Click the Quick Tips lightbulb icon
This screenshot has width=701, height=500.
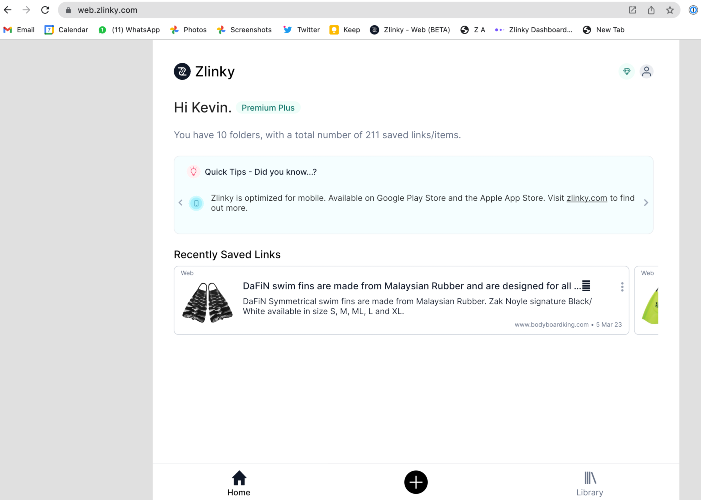[x=194, y=172]
